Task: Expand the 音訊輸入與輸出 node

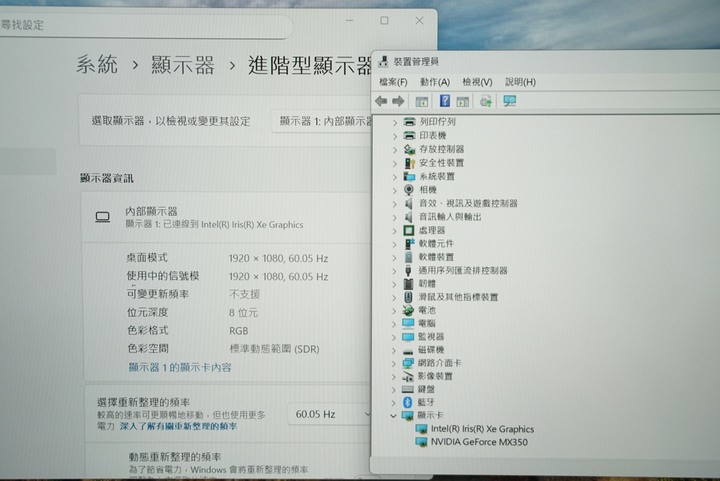Action: pyautogui.click(x=394, y=217)
